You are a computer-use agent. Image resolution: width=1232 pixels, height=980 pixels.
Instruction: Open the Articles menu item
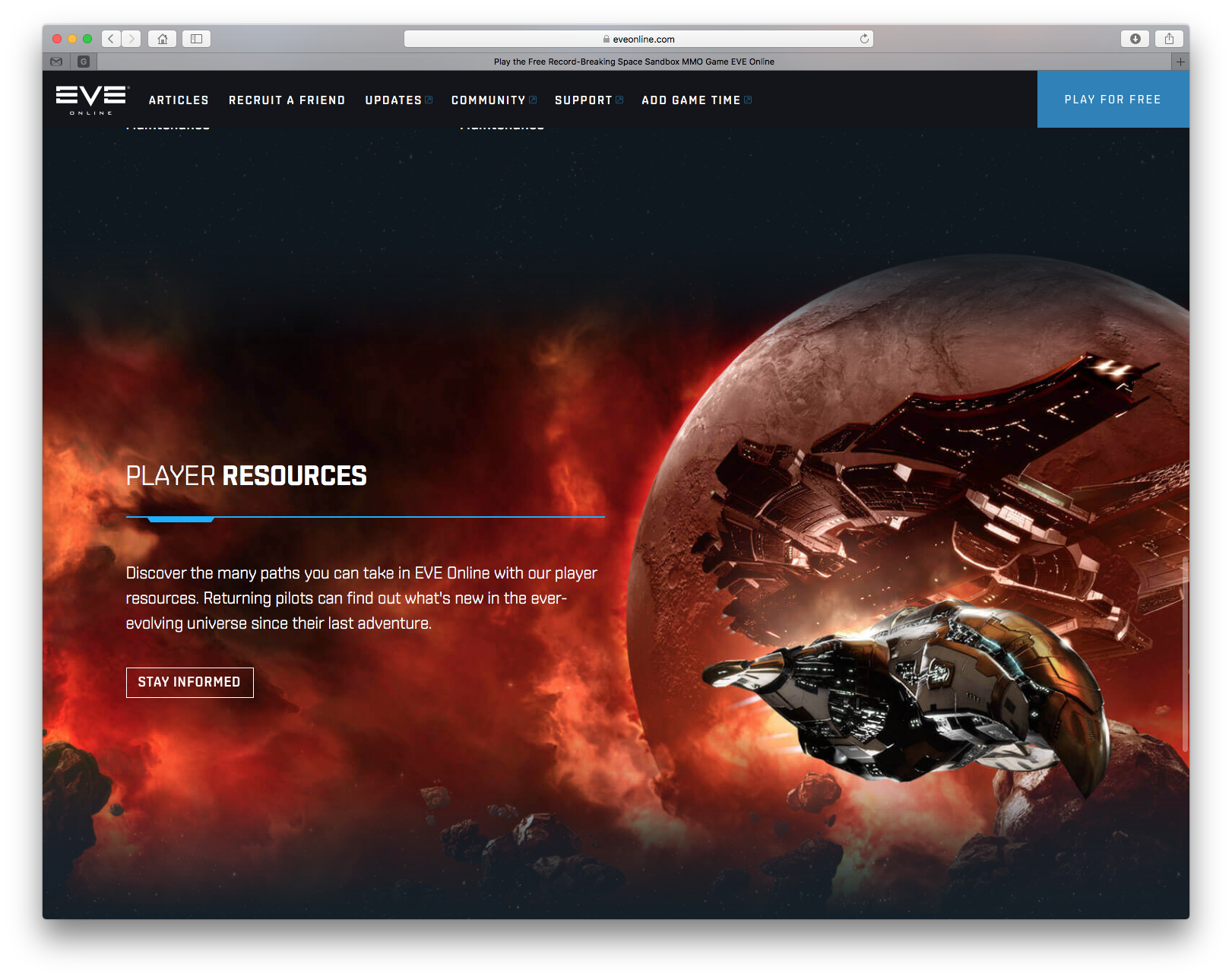pyautogui.click(x=179, y=100)
